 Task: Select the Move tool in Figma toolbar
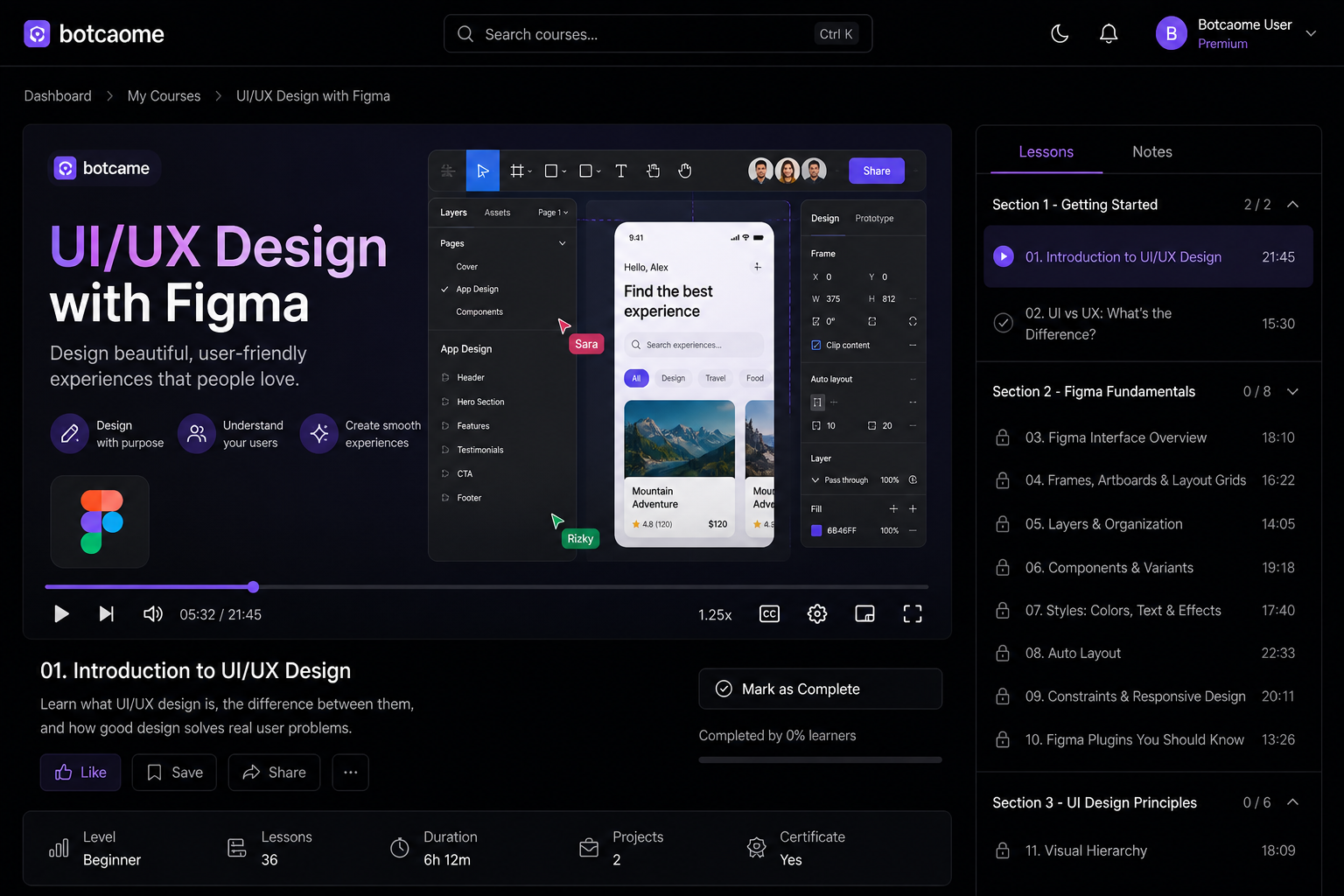tap(483, 171)
